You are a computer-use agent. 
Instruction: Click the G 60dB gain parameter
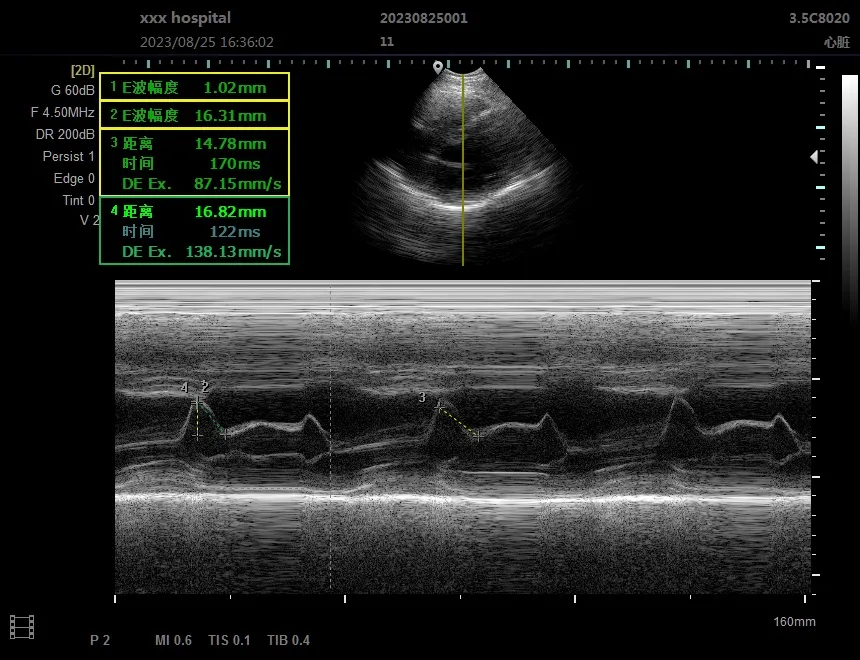[x=73, y=91]
